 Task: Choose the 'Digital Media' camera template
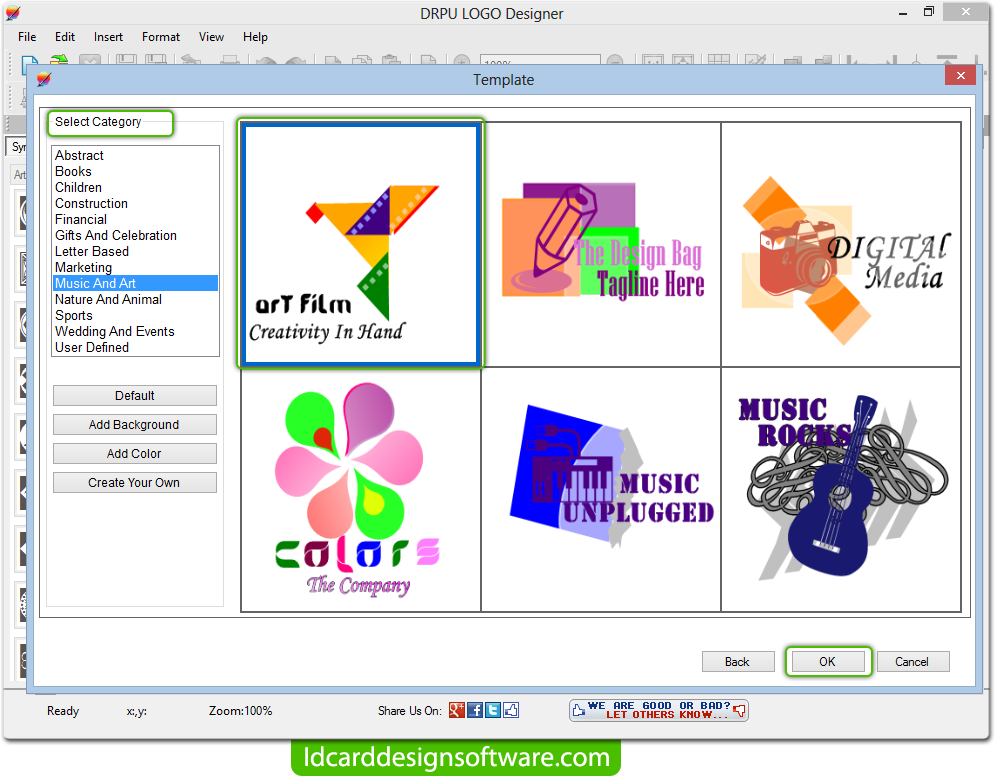tap(840, 244)
